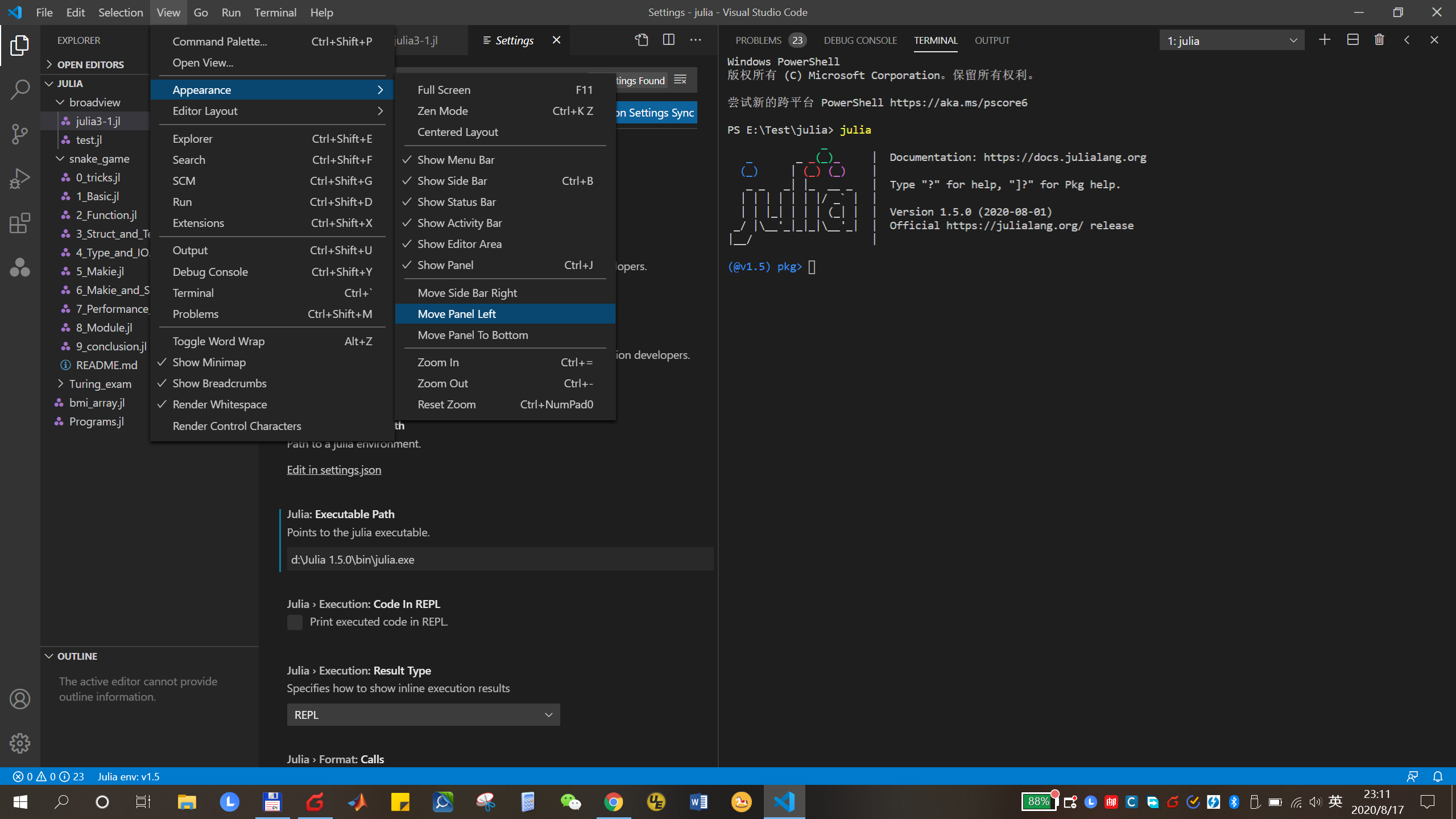Select Move Panel To Bottom
Viewport: 1456px width, 819px height.
click(x=505, y=335)
